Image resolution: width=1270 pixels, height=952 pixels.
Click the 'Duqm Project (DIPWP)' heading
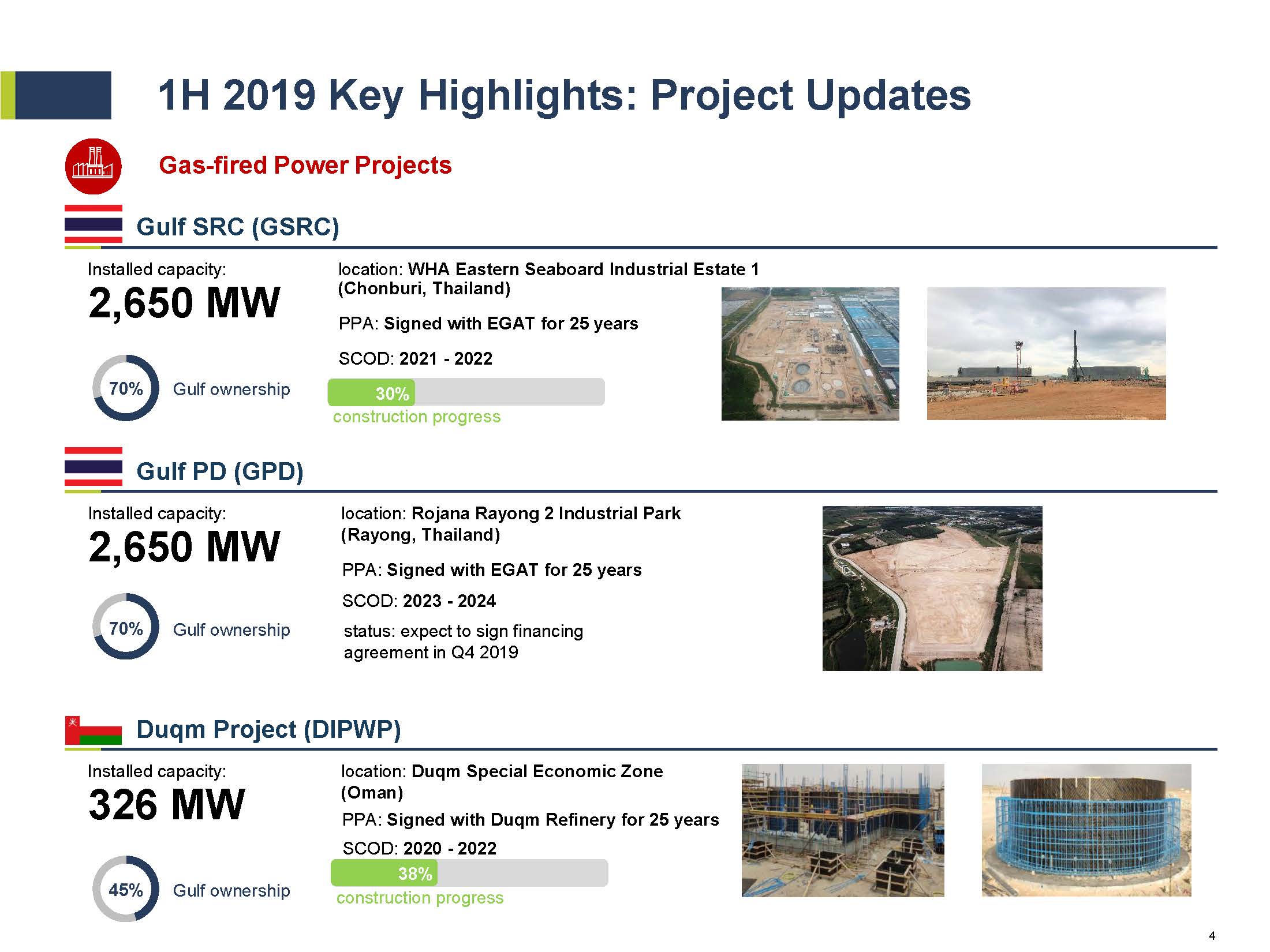[x=268, y=729]
